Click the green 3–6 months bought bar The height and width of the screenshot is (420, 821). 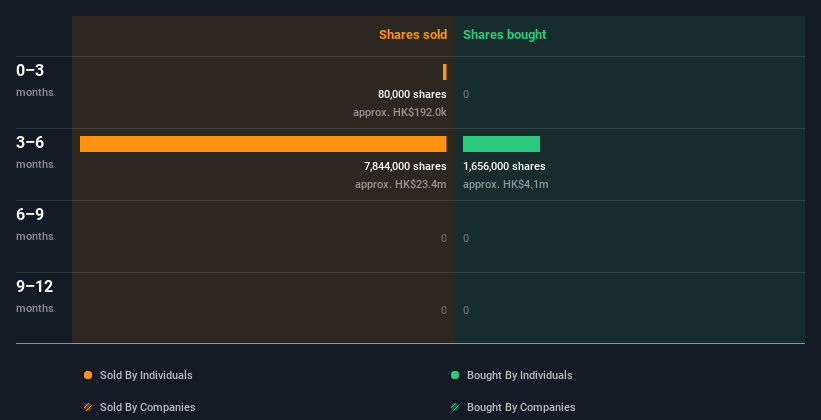point(501,144)
